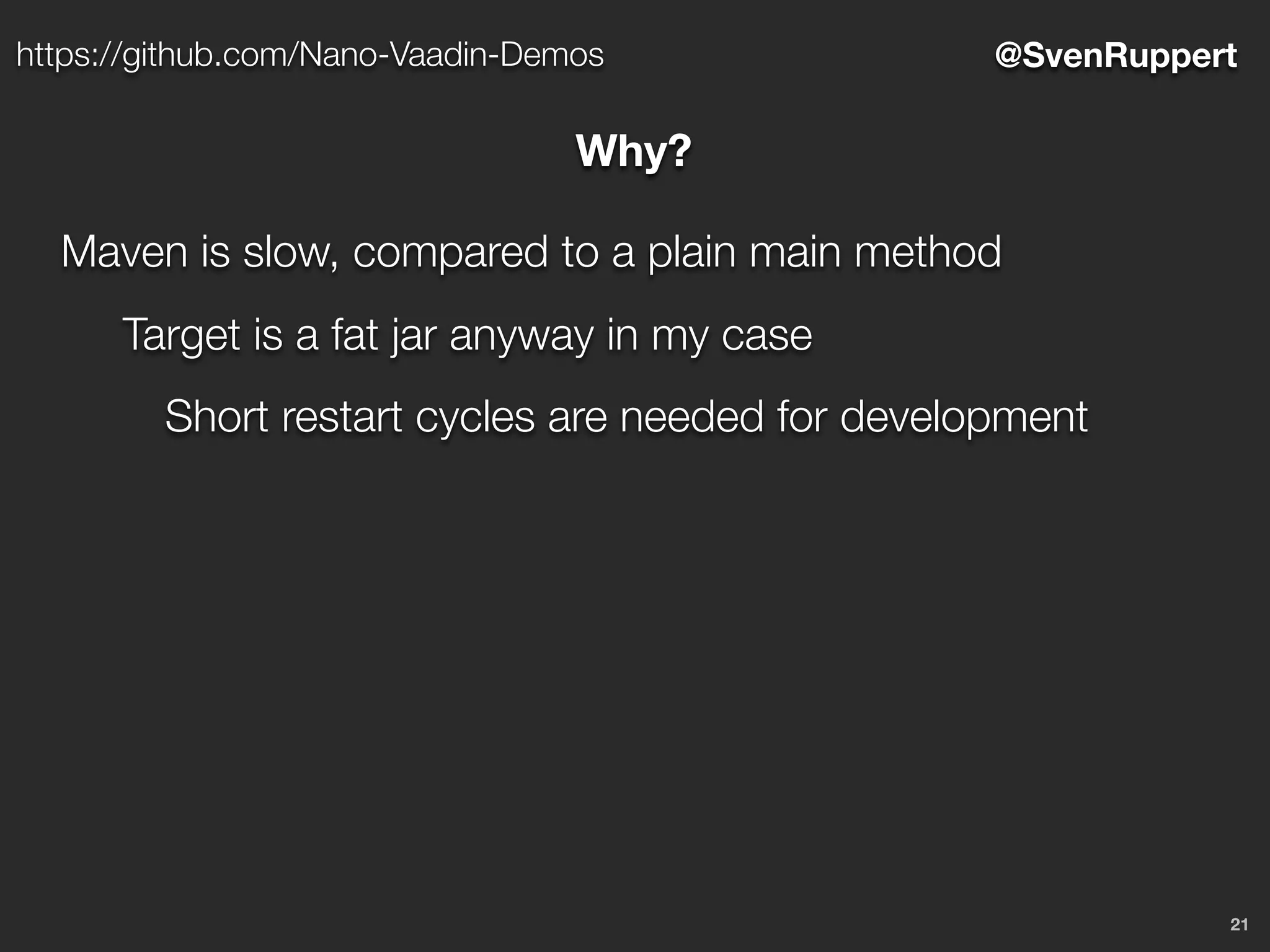Open the github.com/Nano-Vaadin-Demos link
This screenshot has width=1270, height=952.
pos(309,55)
